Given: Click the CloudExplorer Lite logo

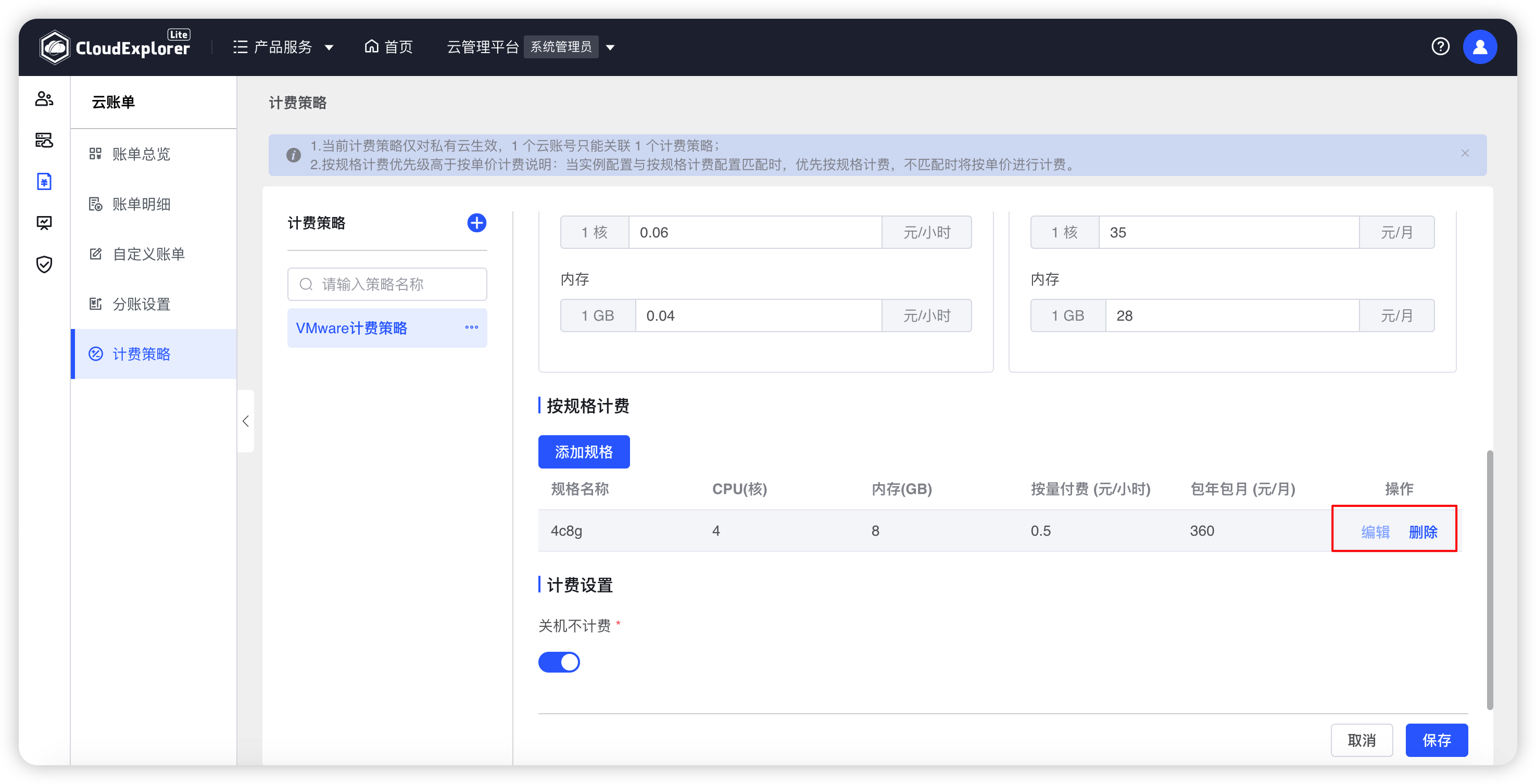Looking at the screenshot, I should pos(115,46).
